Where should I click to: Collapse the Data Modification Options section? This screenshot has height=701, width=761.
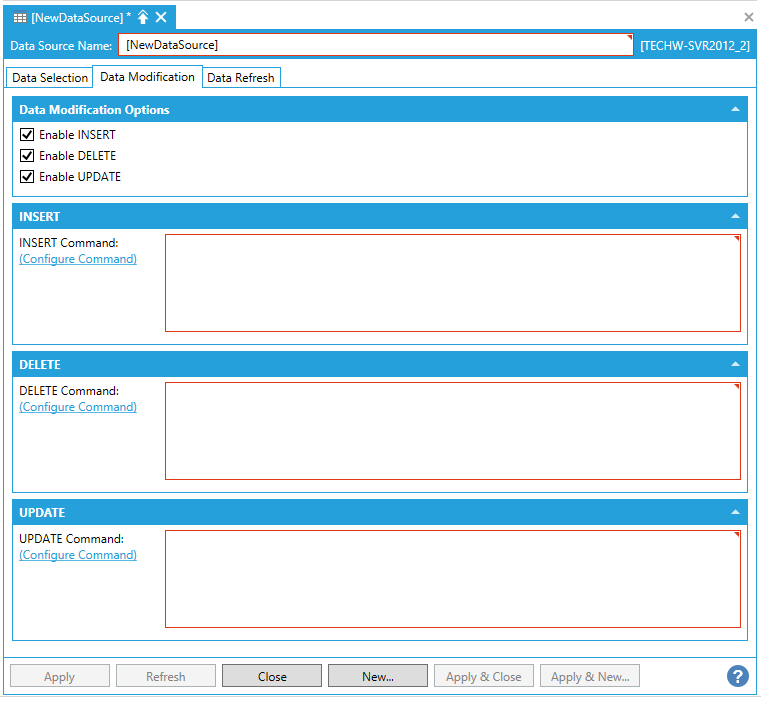pos(735,109)
